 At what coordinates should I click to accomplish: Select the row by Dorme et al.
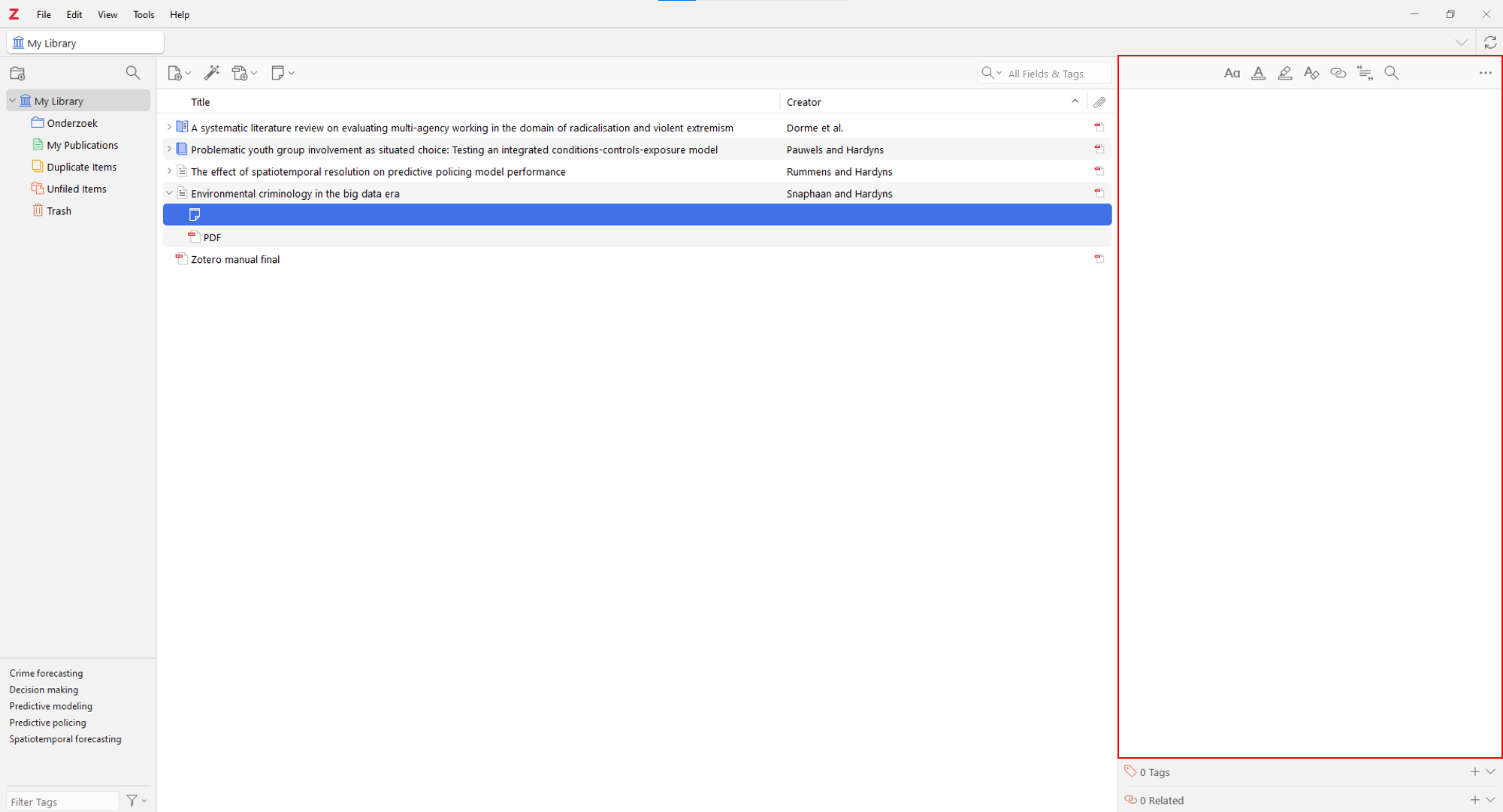click(637, 128)
